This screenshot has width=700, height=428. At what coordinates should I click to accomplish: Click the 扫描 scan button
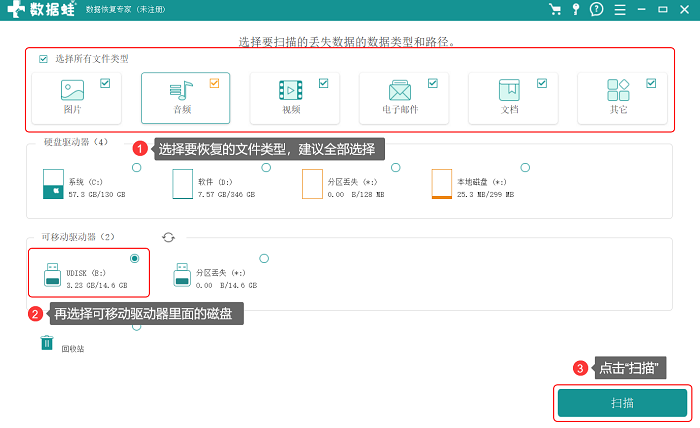[x=622, y=403]
